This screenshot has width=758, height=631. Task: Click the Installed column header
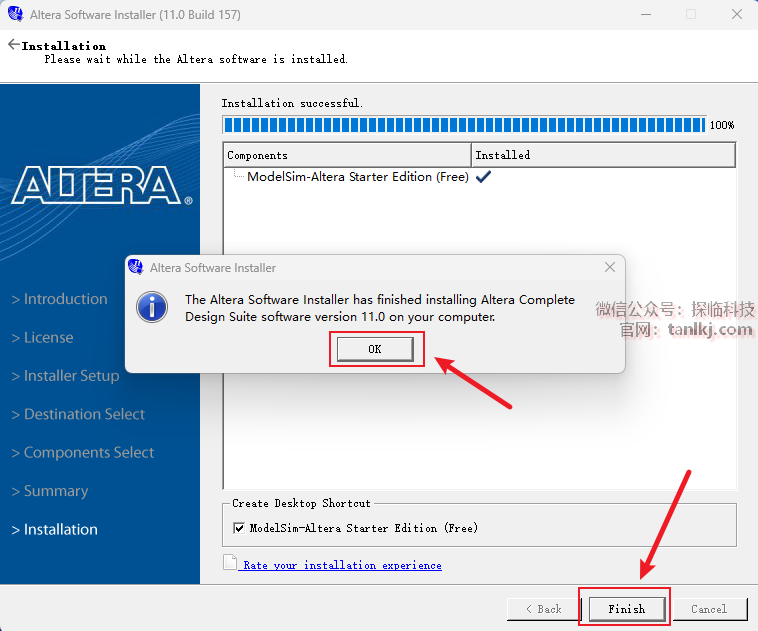click(x=603, y=155)
